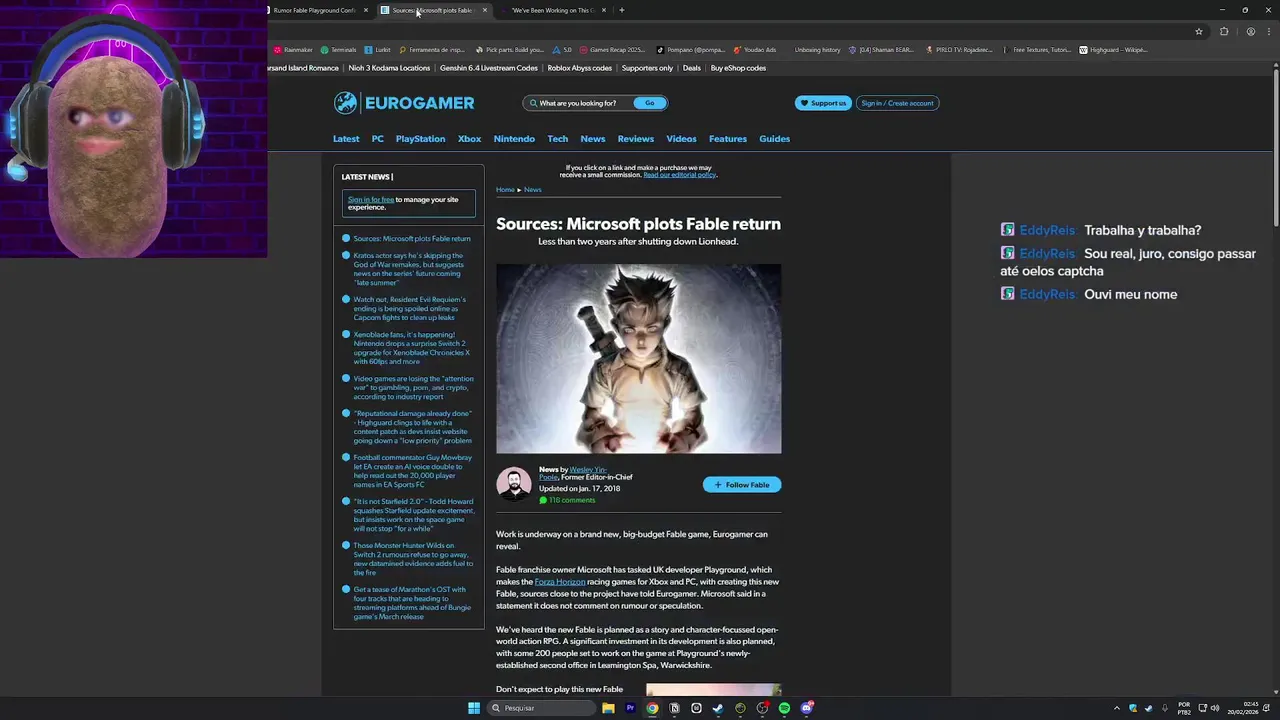
Task: Click the Eurogamer logo
Action: (404, 103)
